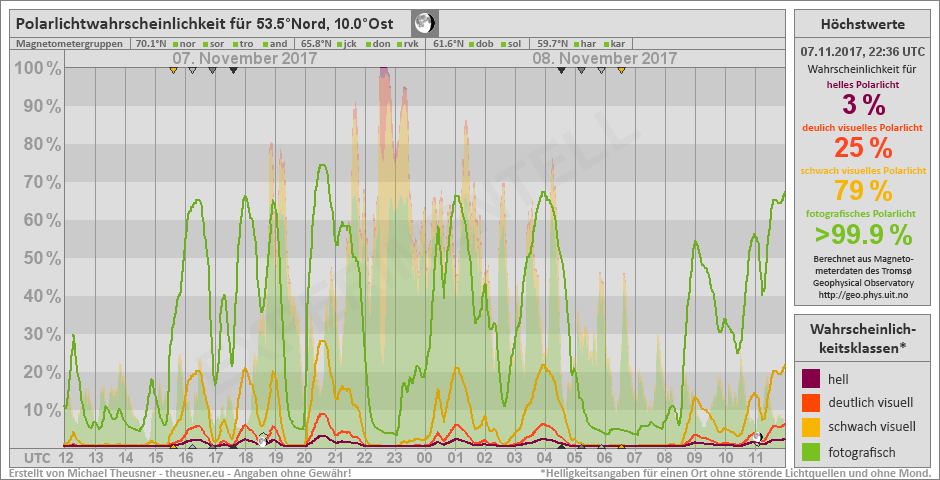Click the green 'dob' magnetometer station marker

point(472,44)
